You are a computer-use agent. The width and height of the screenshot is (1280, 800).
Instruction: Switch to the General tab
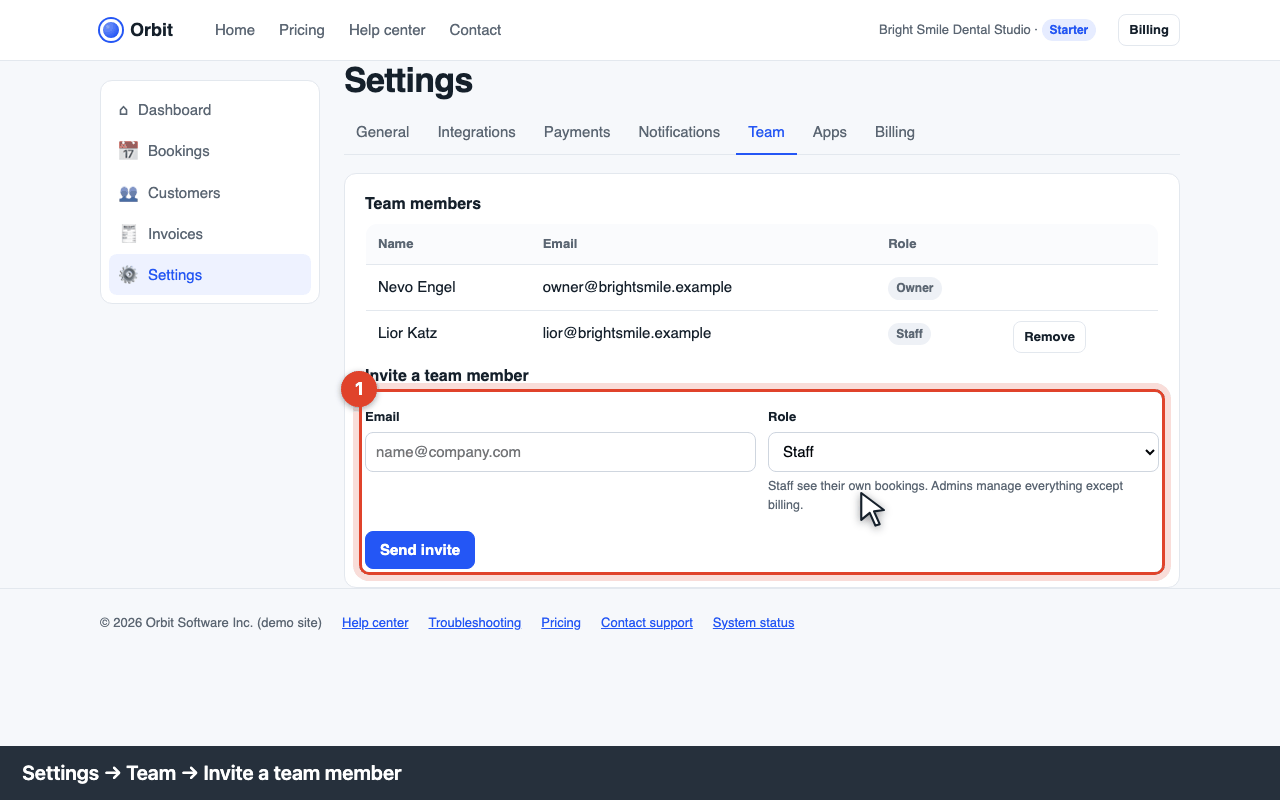[x=383, y=132]
